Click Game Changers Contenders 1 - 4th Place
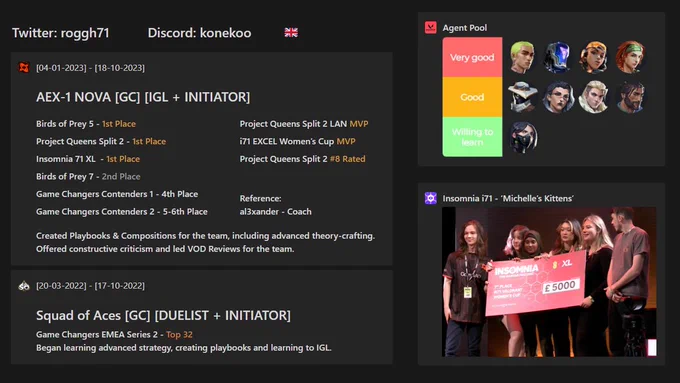 click(x=117, y=194)
